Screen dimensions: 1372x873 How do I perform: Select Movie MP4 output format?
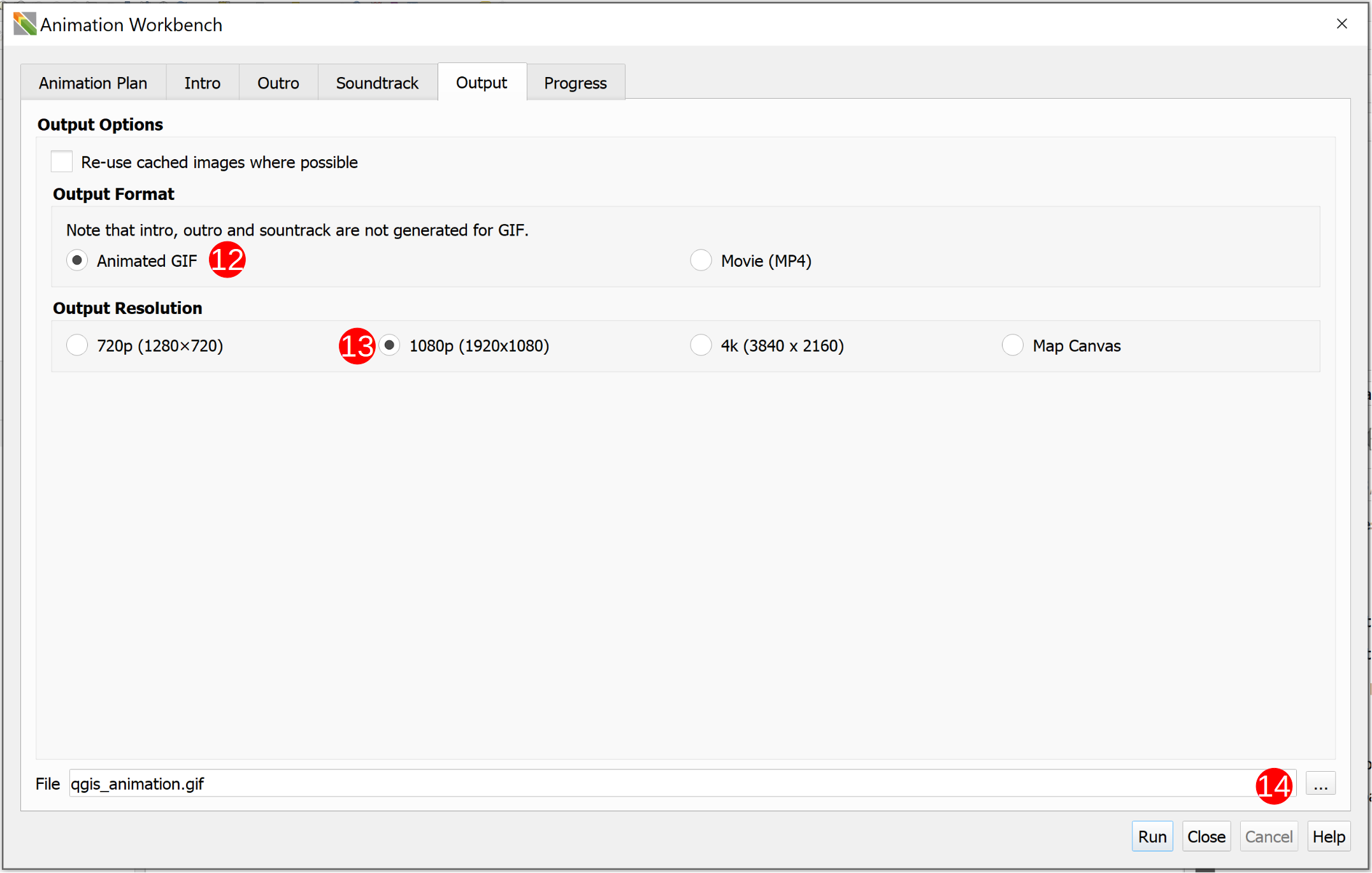(x=699, y=260)
